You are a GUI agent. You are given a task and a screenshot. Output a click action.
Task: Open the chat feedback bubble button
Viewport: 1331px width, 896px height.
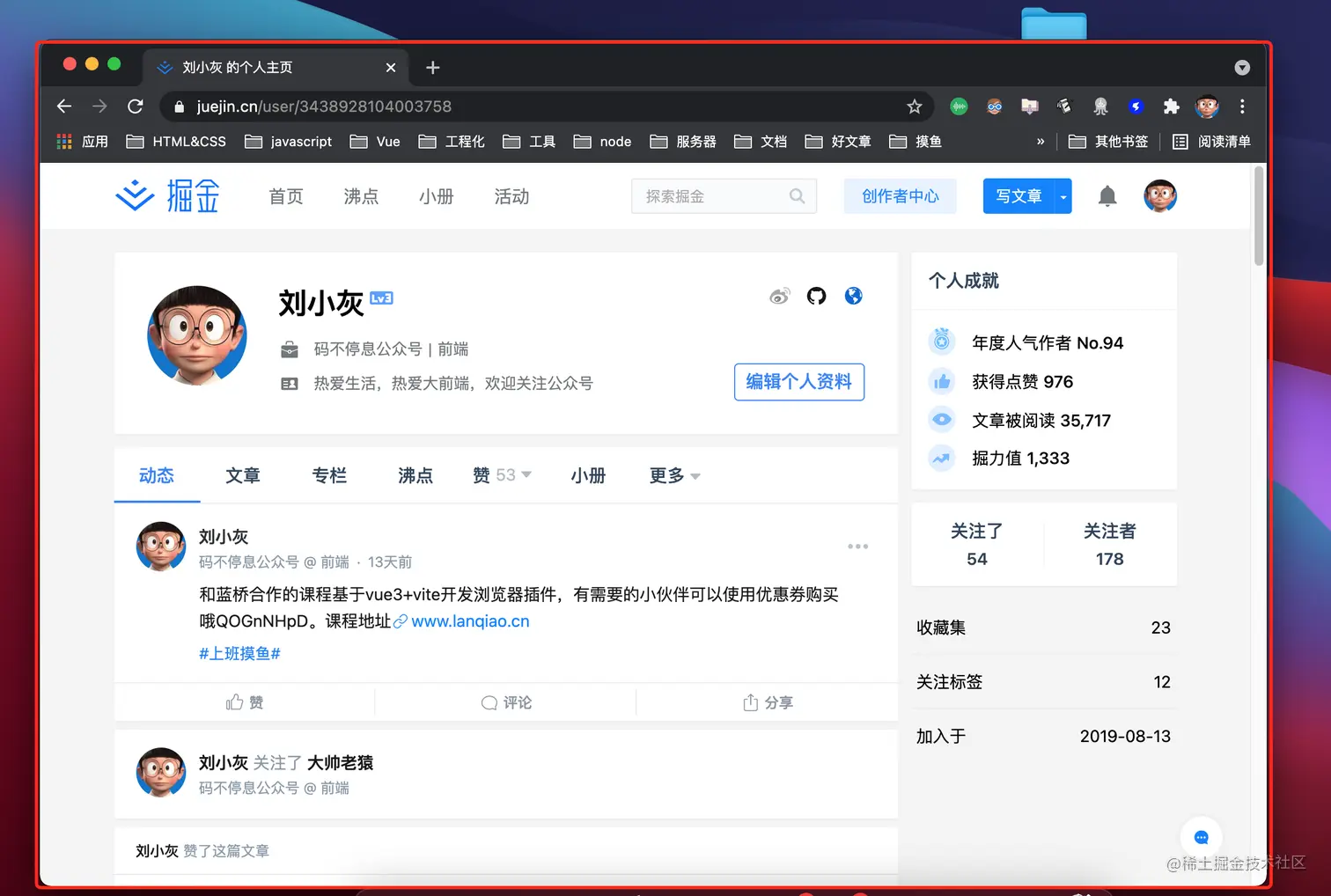(1201, 837)
